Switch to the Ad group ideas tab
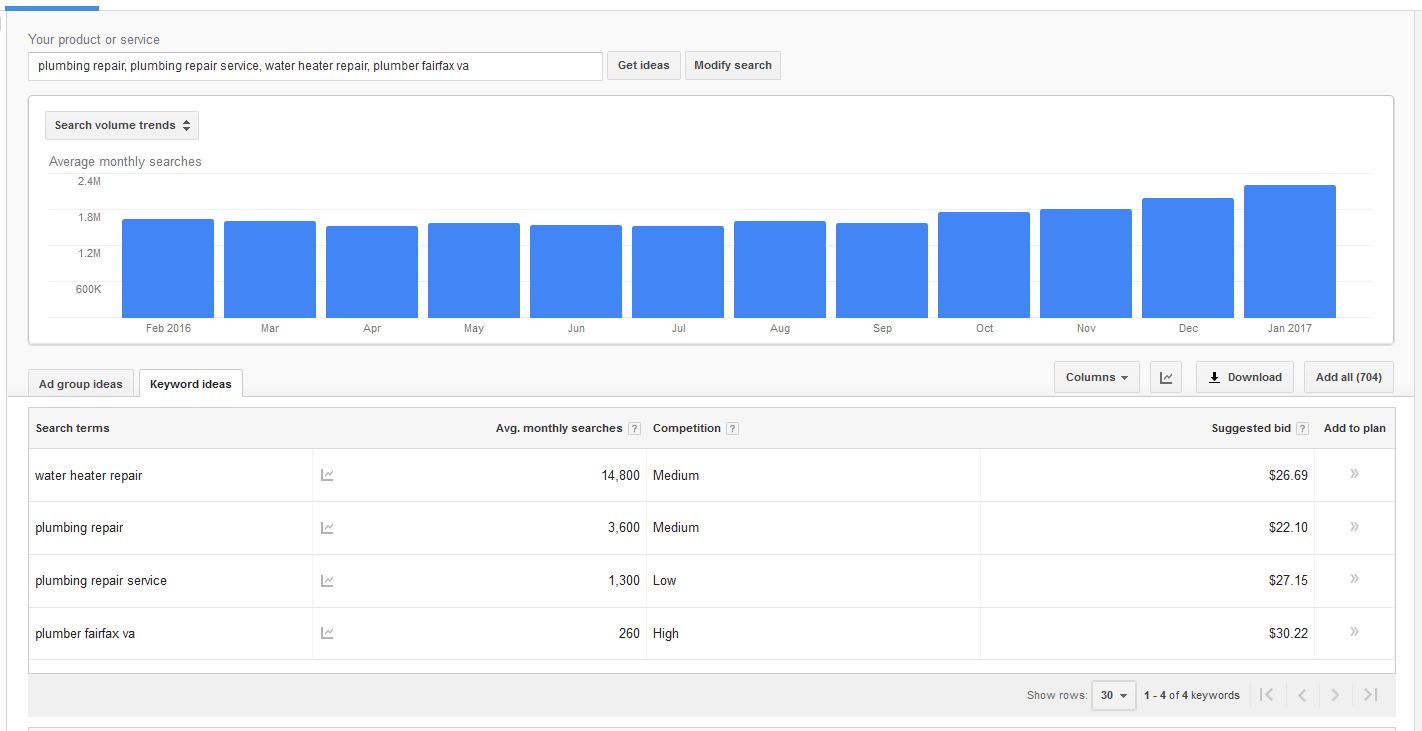 coord(80,383)
